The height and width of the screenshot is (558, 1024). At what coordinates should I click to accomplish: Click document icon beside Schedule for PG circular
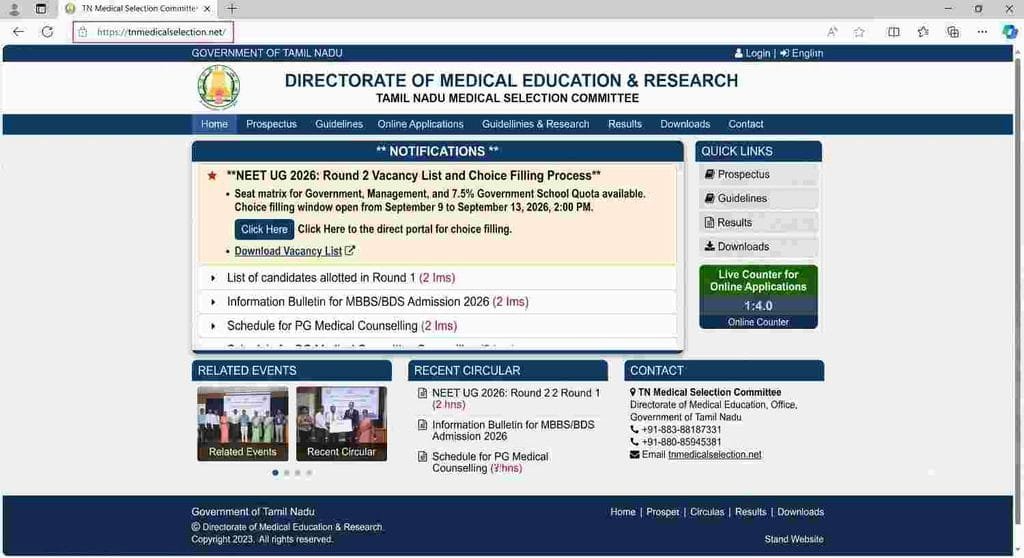[423, 457]
